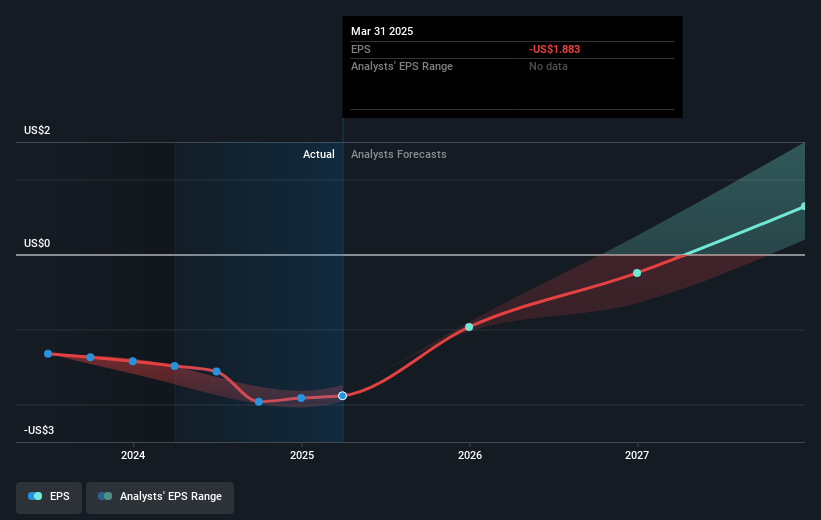821x520 pixels.
Task: Click the US$0 y-axis label
Action: pos(37,243)
